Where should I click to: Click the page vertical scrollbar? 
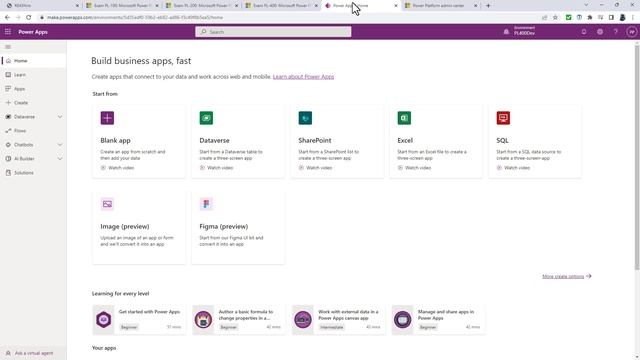click(x=637, y=157)
